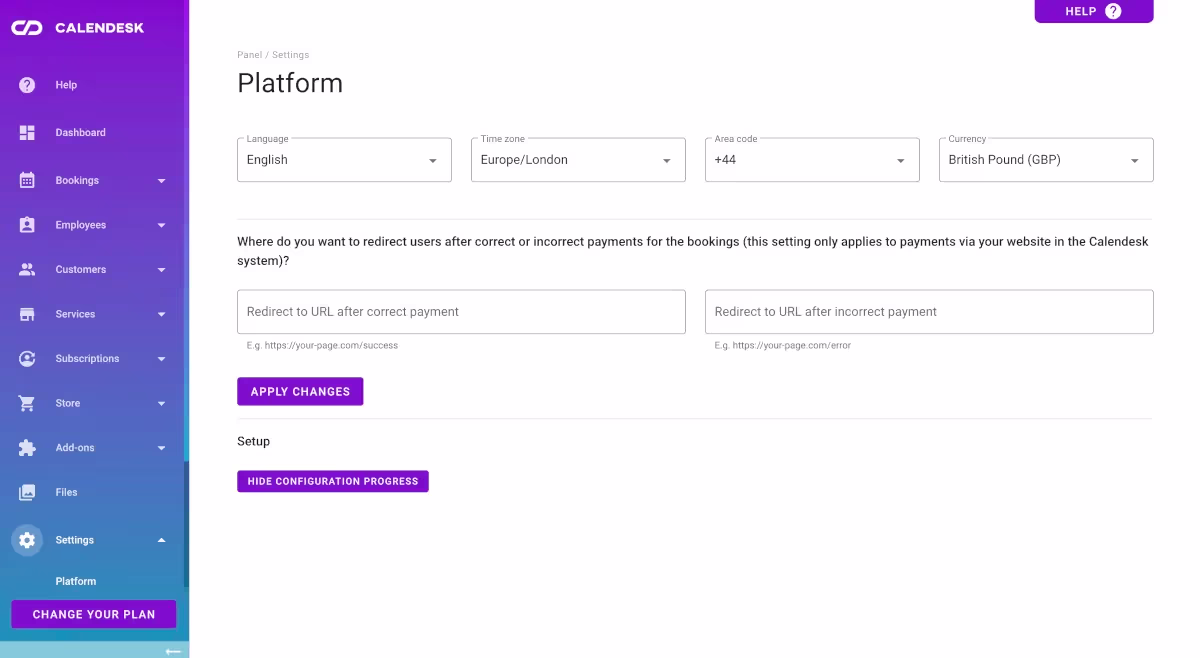Image resolution: width=1200 pixels, height=658 pixels.
Task: Collapse the Settings section chevron
Action: tap(161, 539)
